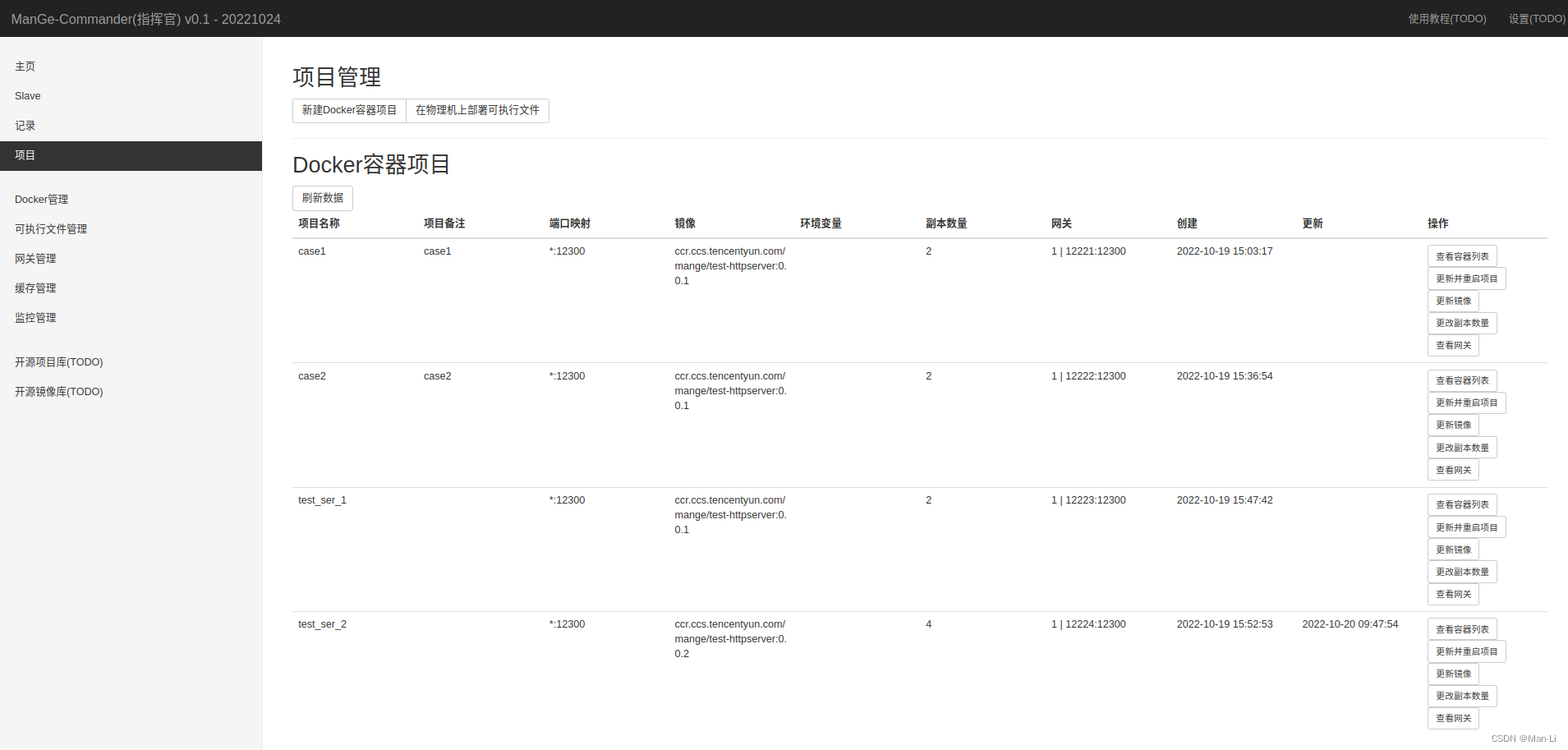Select the 项目 sidebar item
Image resolution: width=1568 pixels, height=750 pixels.
point(131,155)
